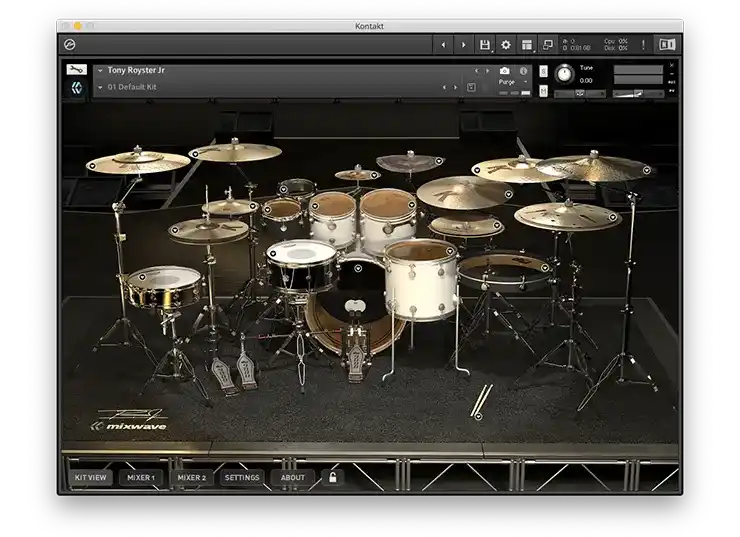Click the volume slider under level meters
This screenshot has width=740, height=537.
pyautogui.click(x=639, y=93)
